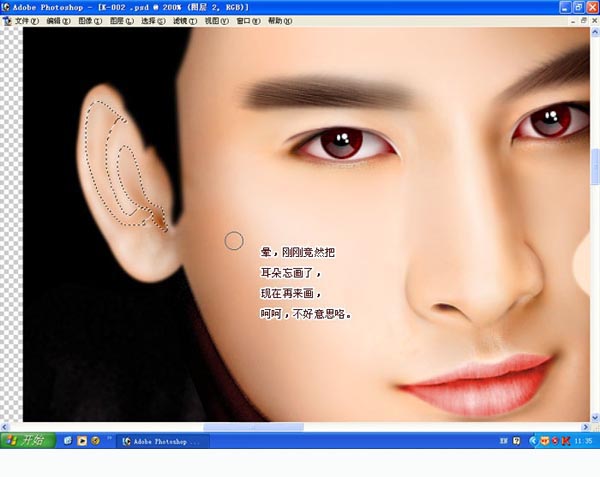Open the 文件(F) menu
The width and height of the screenshot is (600, 477).
26,20
